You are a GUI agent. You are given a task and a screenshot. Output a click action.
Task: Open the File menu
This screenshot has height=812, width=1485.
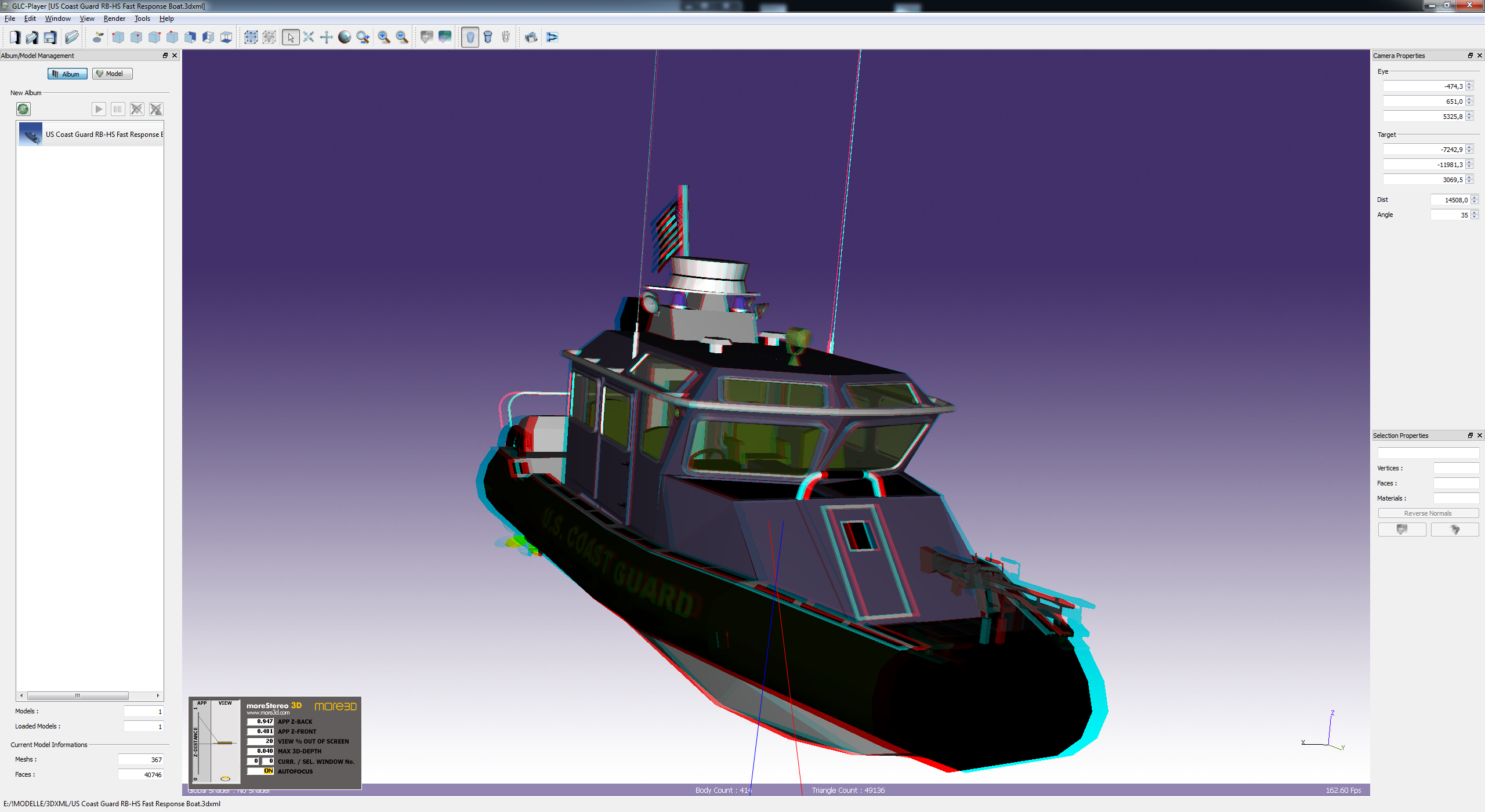coord(10,19)
